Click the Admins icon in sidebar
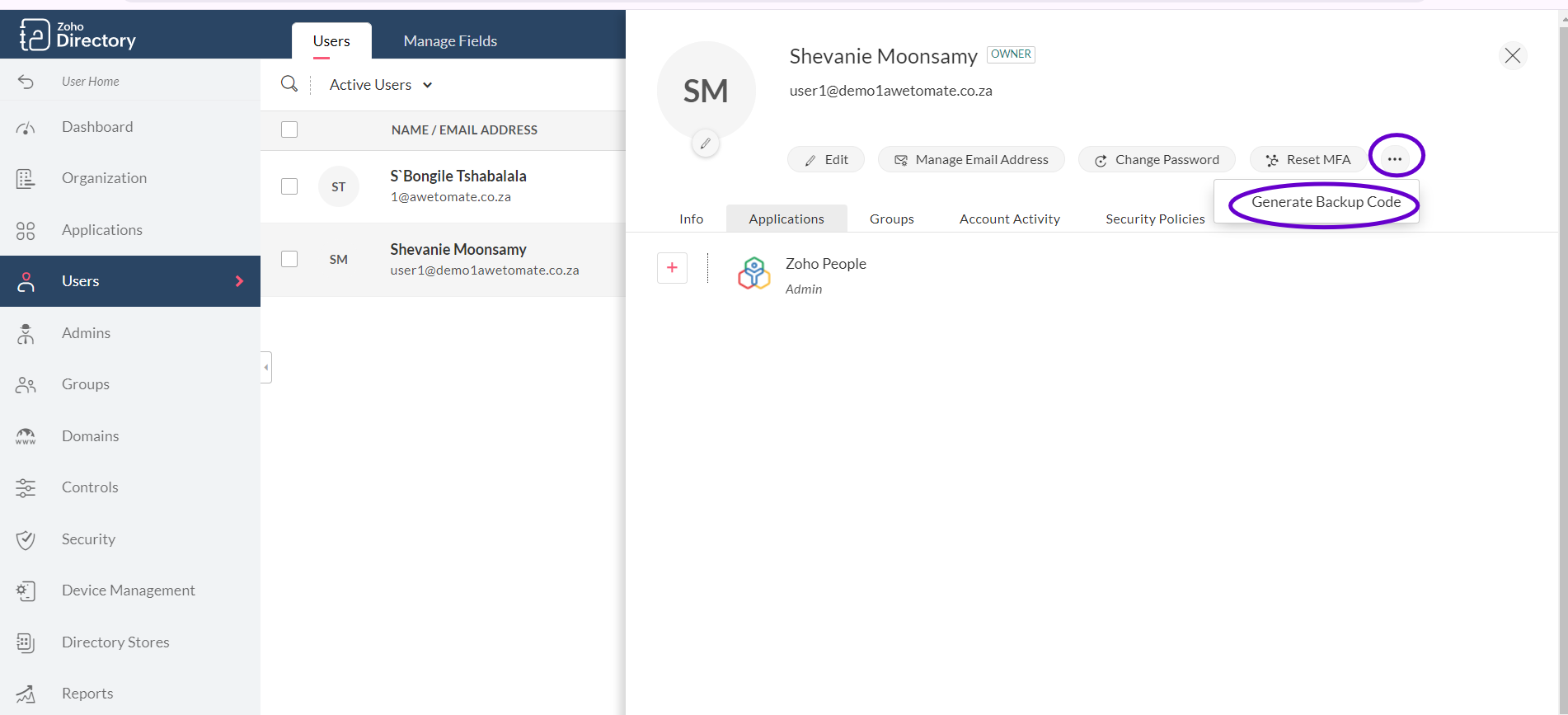This screenshot has height=715, width=1568. 26,333
